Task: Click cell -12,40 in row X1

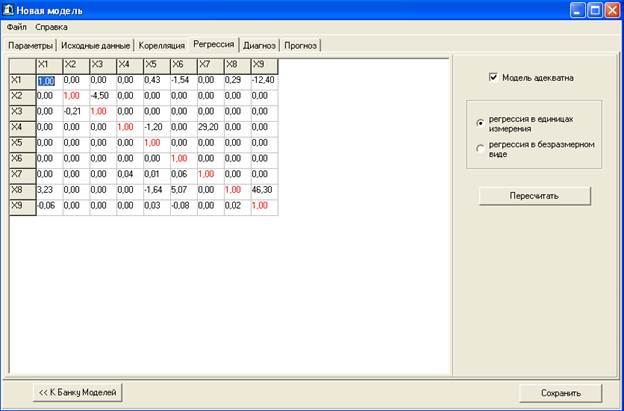Action: 264,82
